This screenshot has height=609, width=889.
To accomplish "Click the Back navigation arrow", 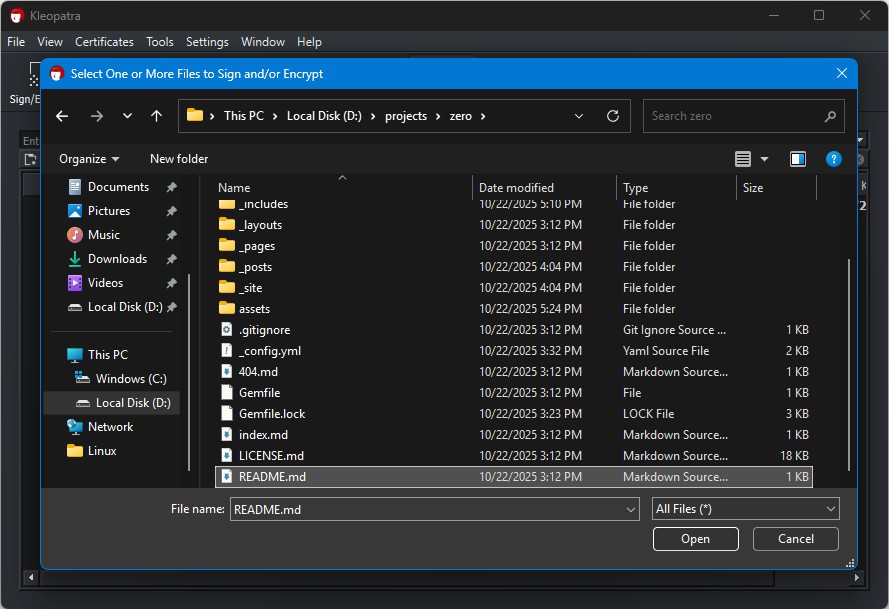I will click(62, 116).
